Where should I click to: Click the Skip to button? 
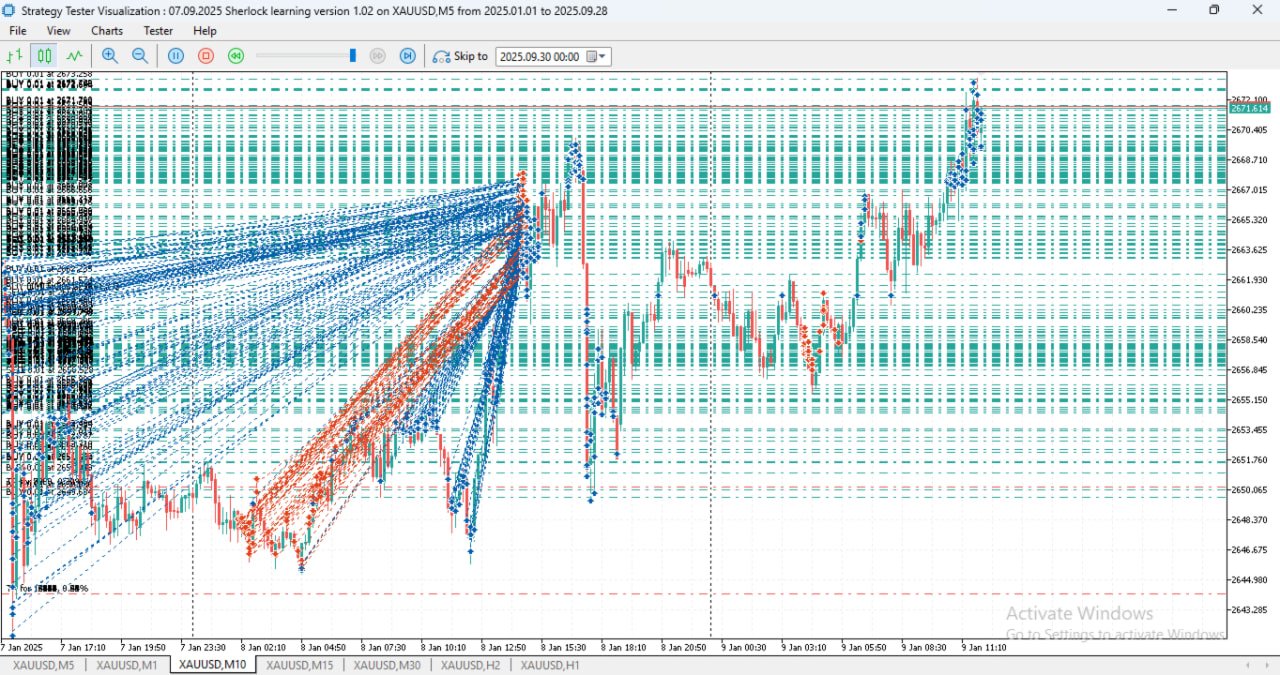click(x=461, y=56)
